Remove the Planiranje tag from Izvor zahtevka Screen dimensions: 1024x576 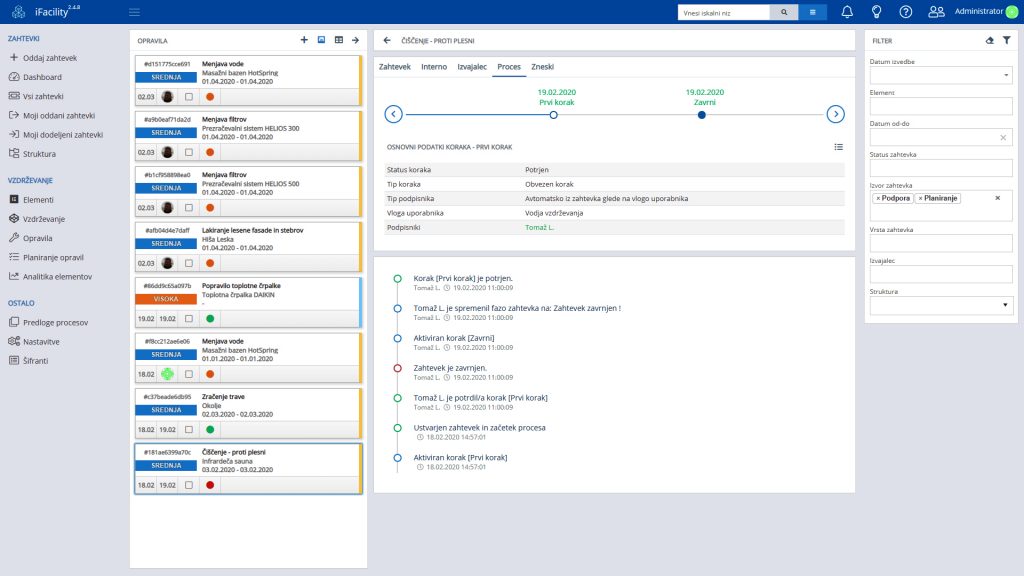[x=921, y=199]
